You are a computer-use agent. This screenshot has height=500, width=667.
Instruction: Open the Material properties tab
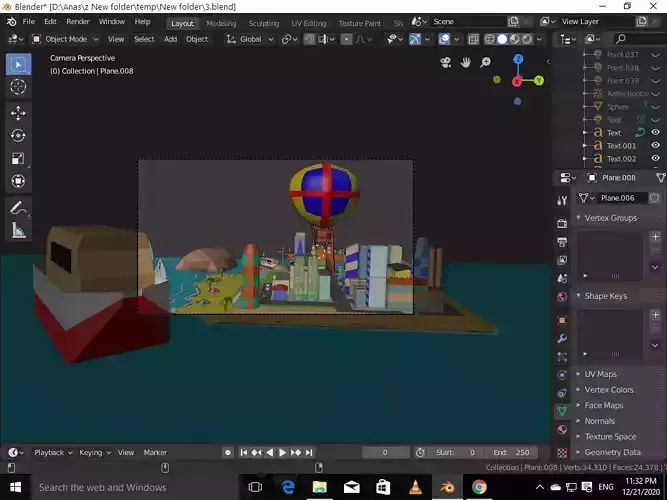click(562, 429)
